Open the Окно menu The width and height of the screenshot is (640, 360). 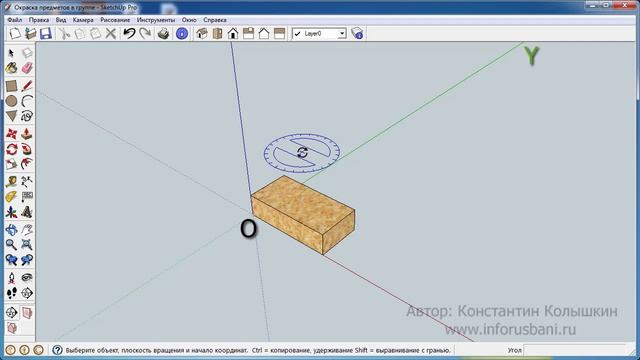[x=189, y=20]
